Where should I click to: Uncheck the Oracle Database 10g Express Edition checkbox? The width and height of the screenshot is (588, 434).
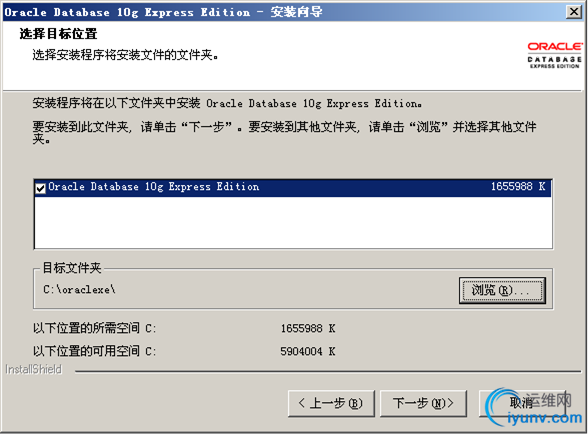point(40,188)
